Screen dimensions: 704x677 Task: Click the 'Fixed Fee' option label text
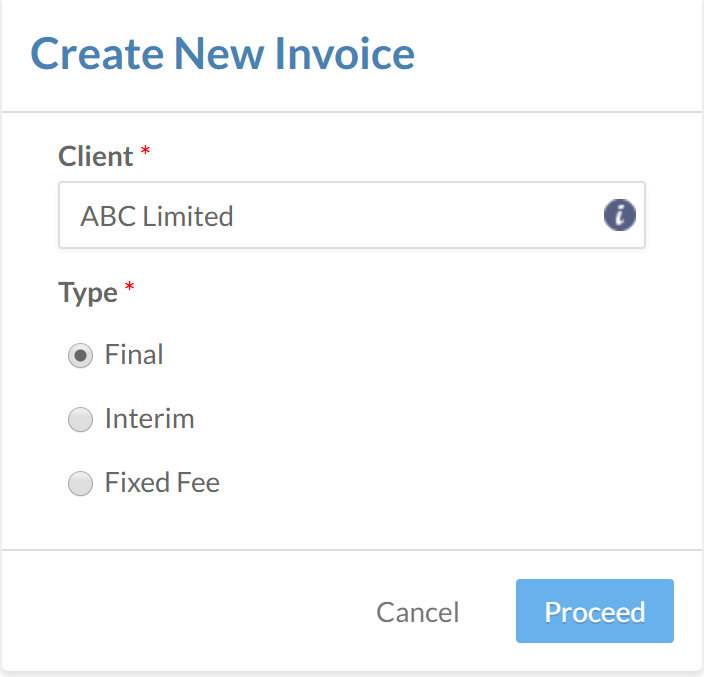[x=162, y=484]
